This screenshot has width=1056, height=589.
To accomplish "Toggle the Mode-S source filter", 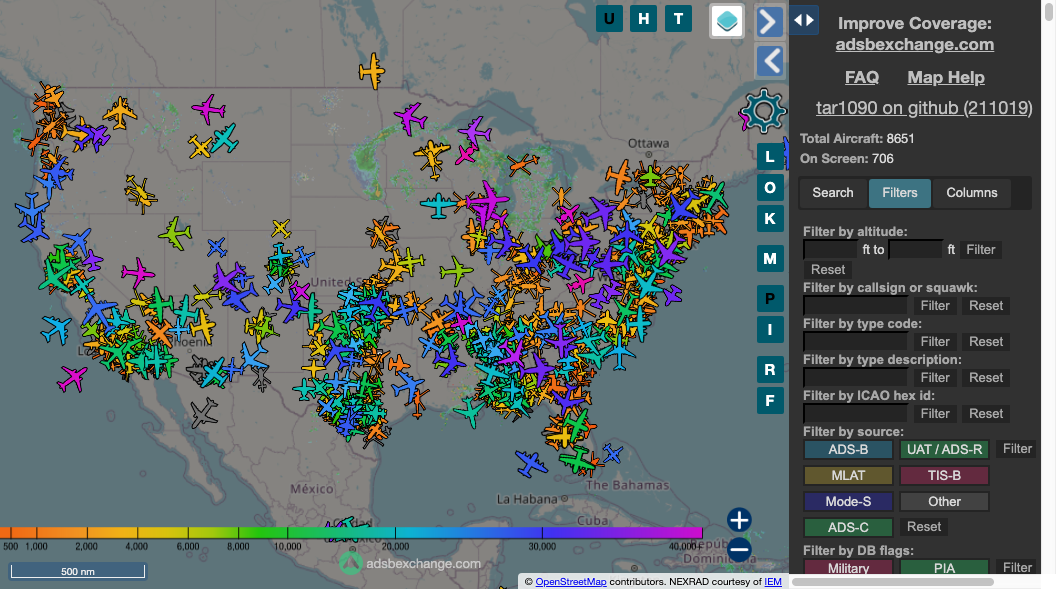I will [848, 501].
